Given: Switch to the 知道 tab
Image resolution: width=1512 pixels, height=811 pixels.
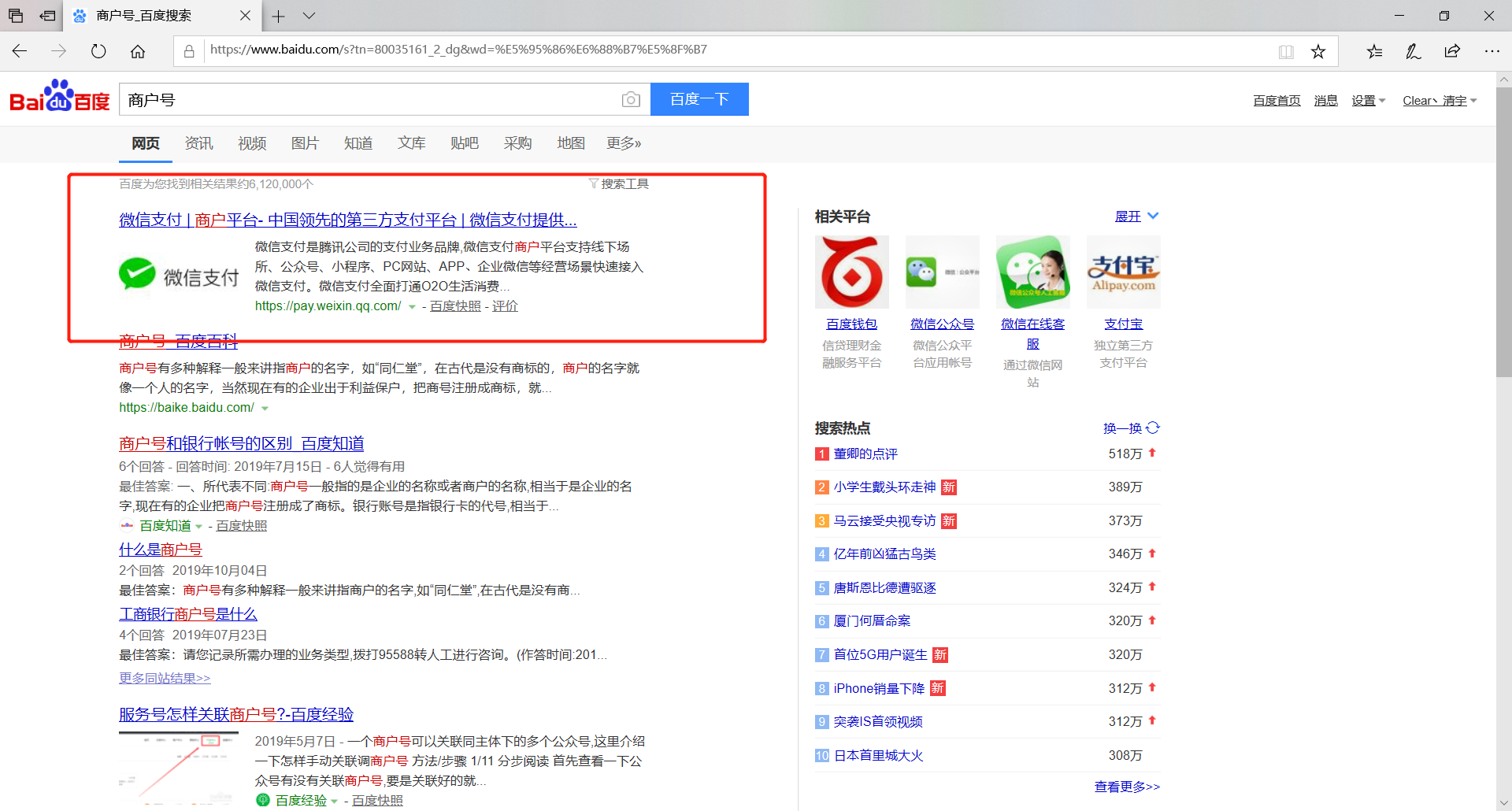Looking at the screenshot, I should pyautogui.click(x=358, y=143).
